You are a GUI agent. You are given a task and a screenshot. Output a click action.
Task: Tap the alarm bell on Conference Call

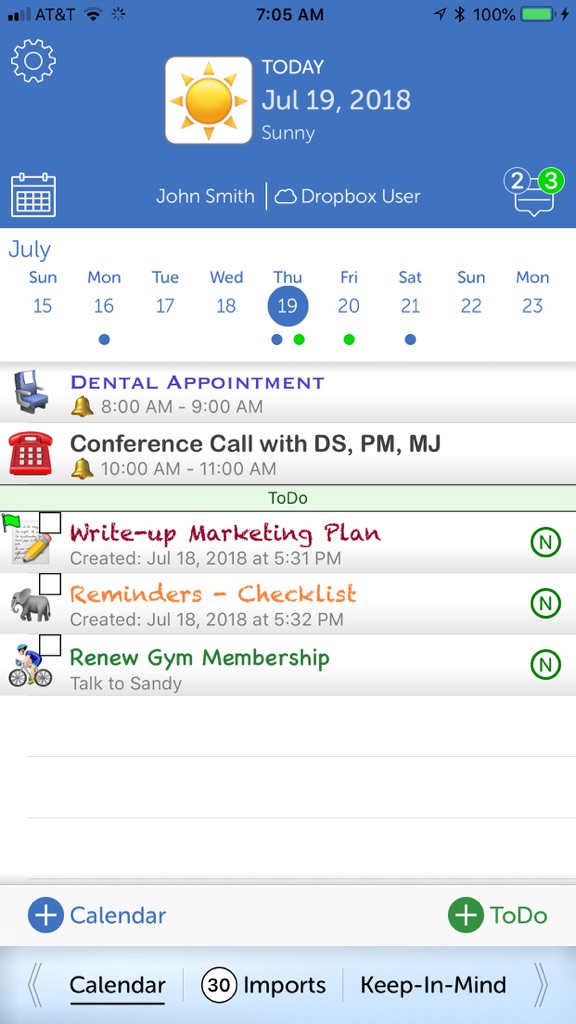coord(82,468)
